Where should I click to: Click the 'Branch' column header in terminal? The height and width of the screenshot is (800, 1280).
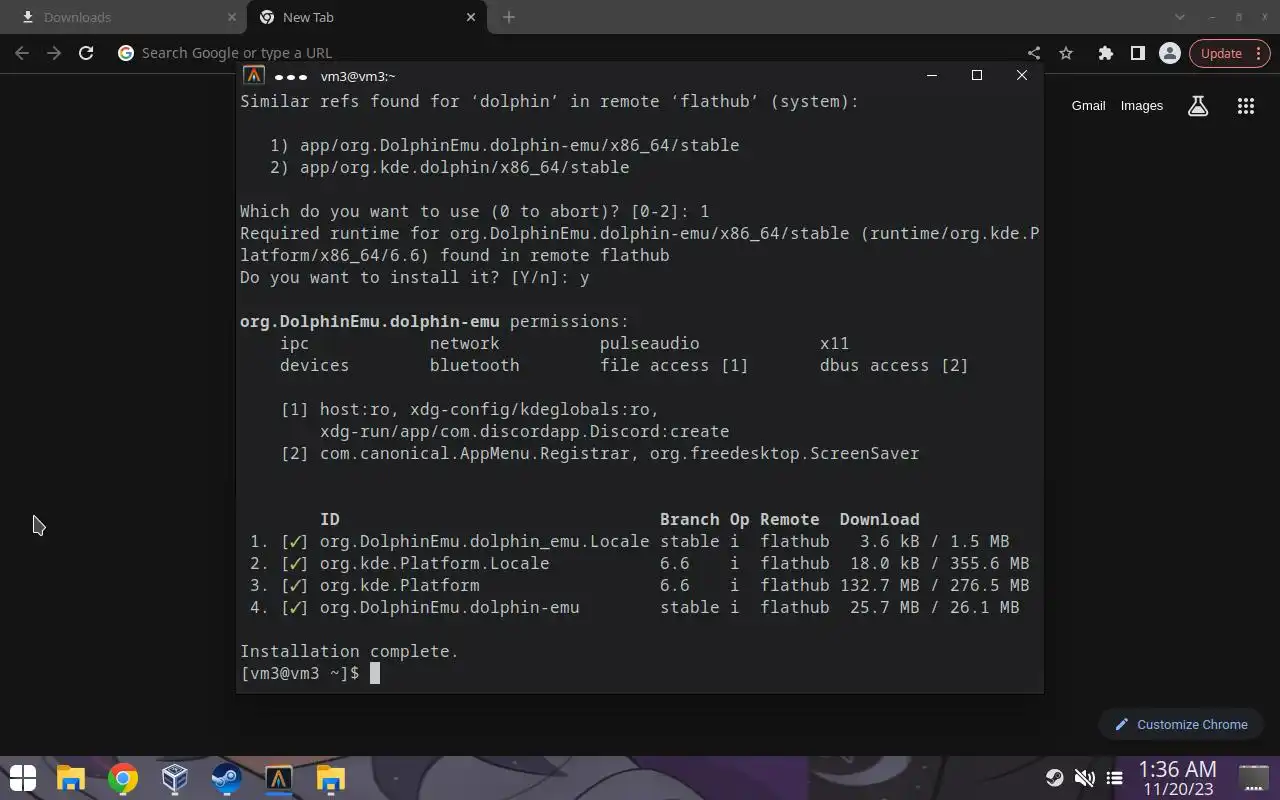coord(690,519)
